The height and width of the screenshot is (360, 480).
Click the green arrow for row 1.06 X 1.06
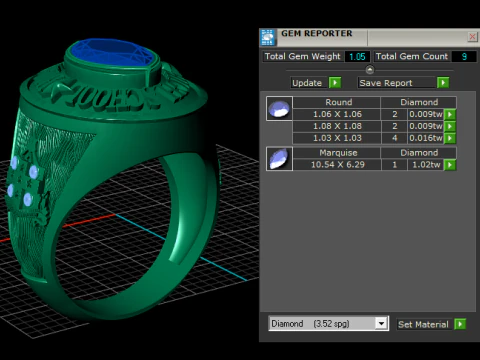(x=450, y=114)
